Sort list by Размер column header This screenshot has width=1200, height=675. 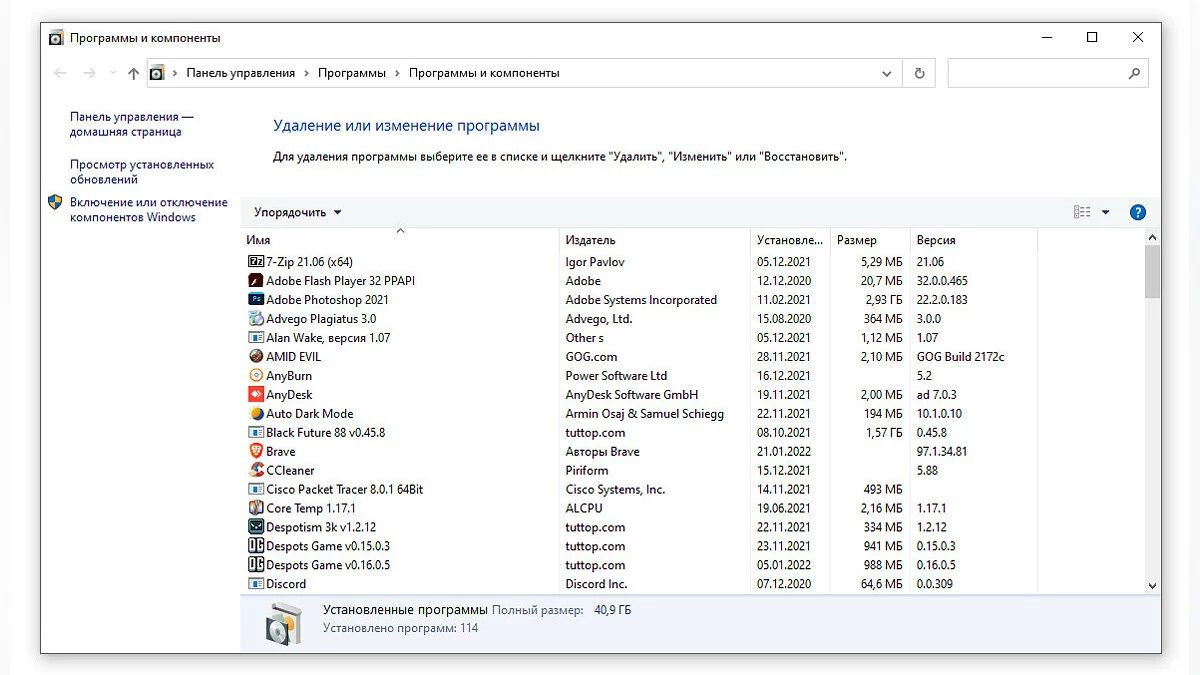click(857, 240)
